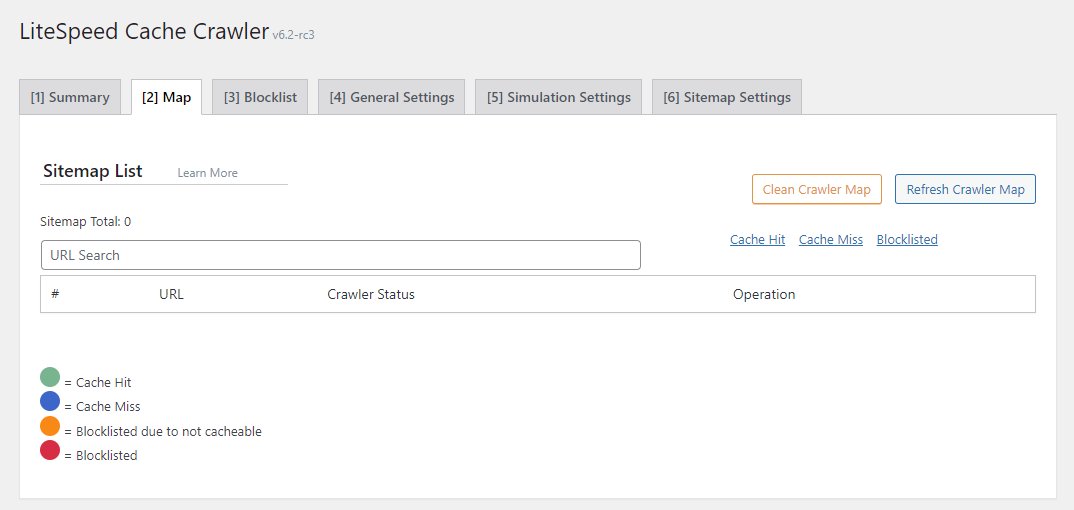This screenshot has height=510, width=1074.
Task: Filter sitemap by Cache Hit link
Action: tap(757, 240)
